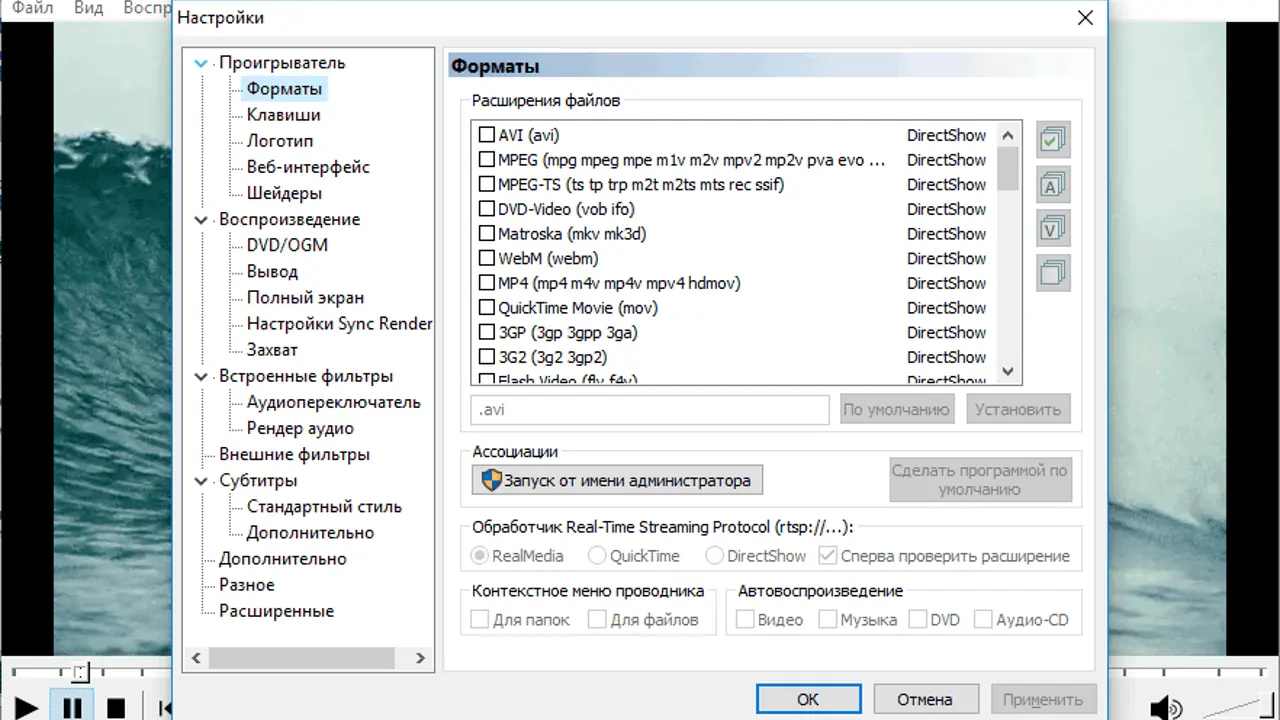Click the select audio formats icon
This screenshot has height=720, width=1280.
tap(1053, 185)
